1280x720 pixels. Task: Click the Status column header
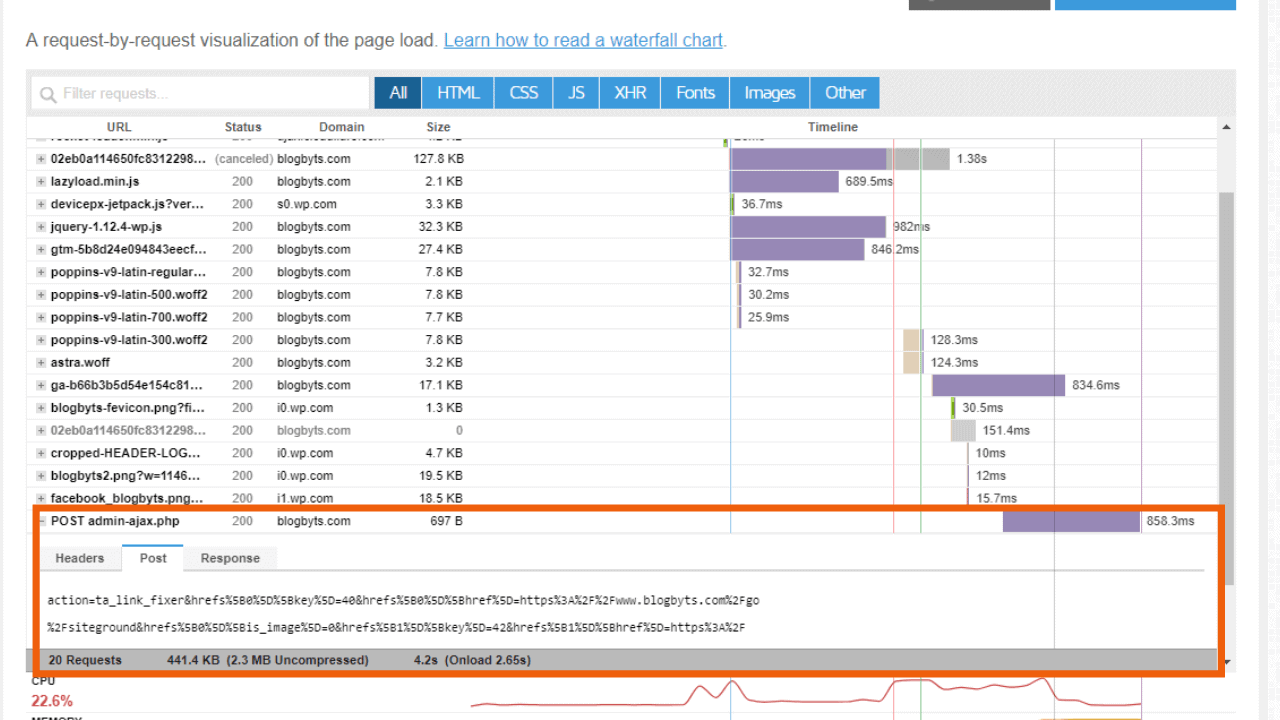(x=243, y=127)
